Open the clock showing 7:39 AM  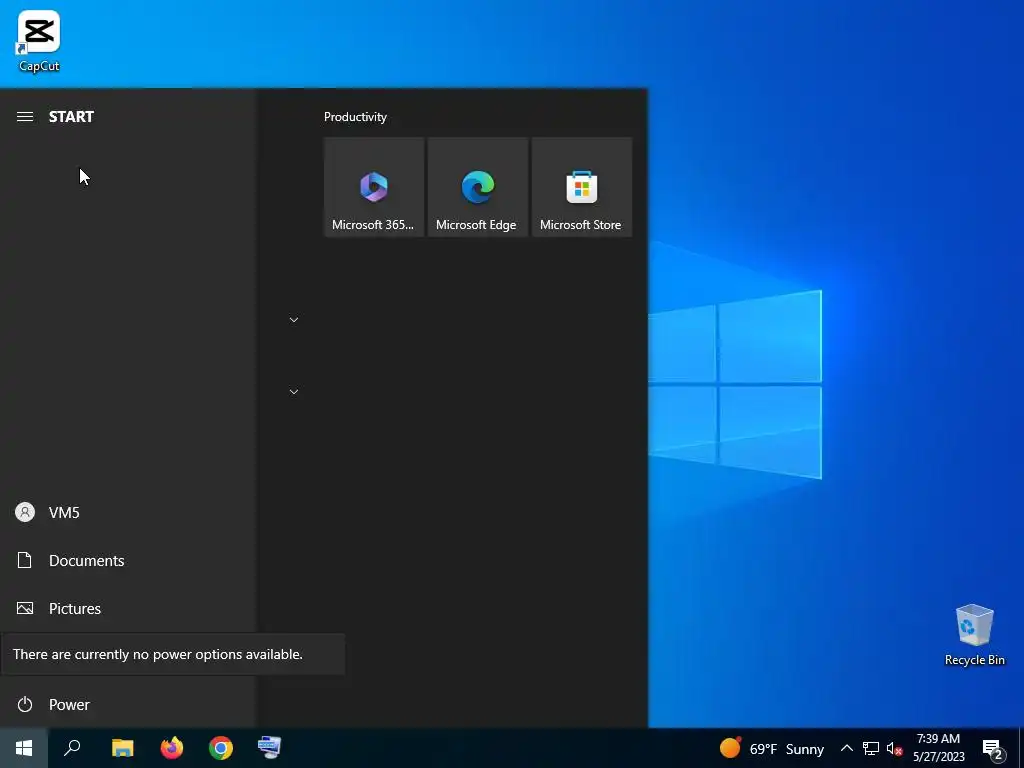[x=938, y=748]
